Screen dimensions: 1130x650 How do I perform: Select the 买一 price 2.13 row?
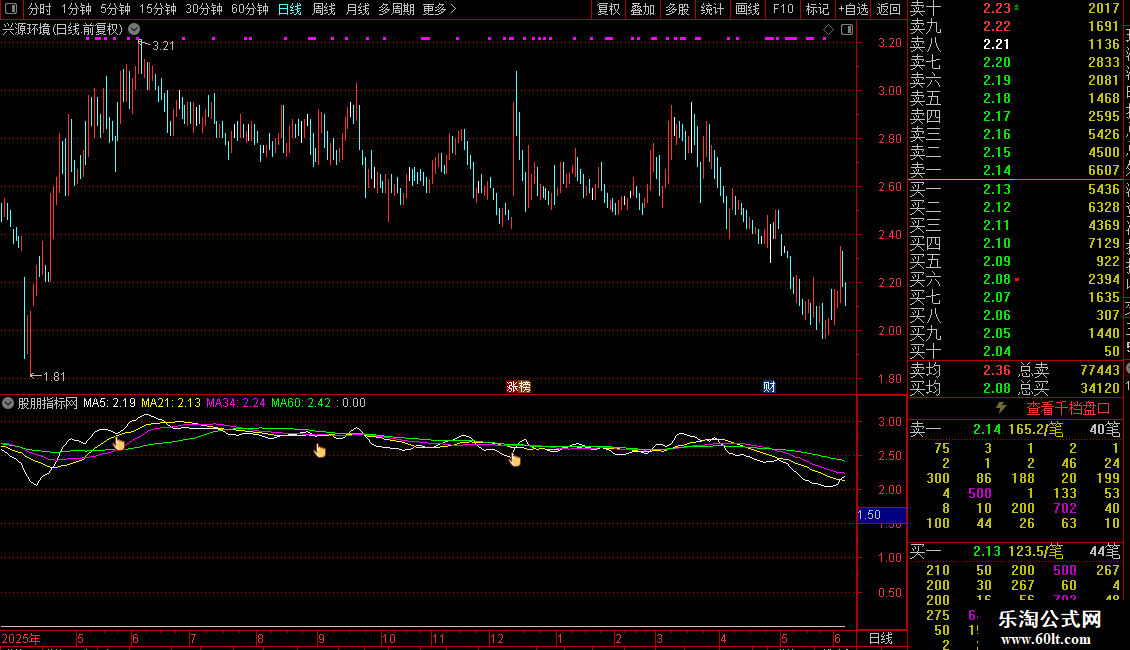(1015, 189)
